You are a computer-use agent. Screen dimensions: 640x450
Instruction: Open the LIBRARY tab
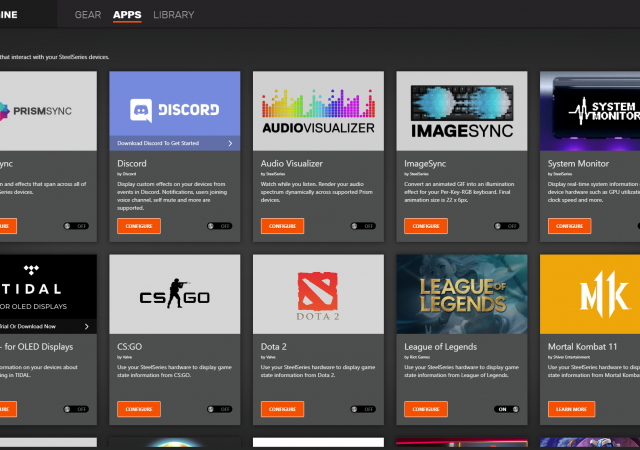tap(174, 15)
